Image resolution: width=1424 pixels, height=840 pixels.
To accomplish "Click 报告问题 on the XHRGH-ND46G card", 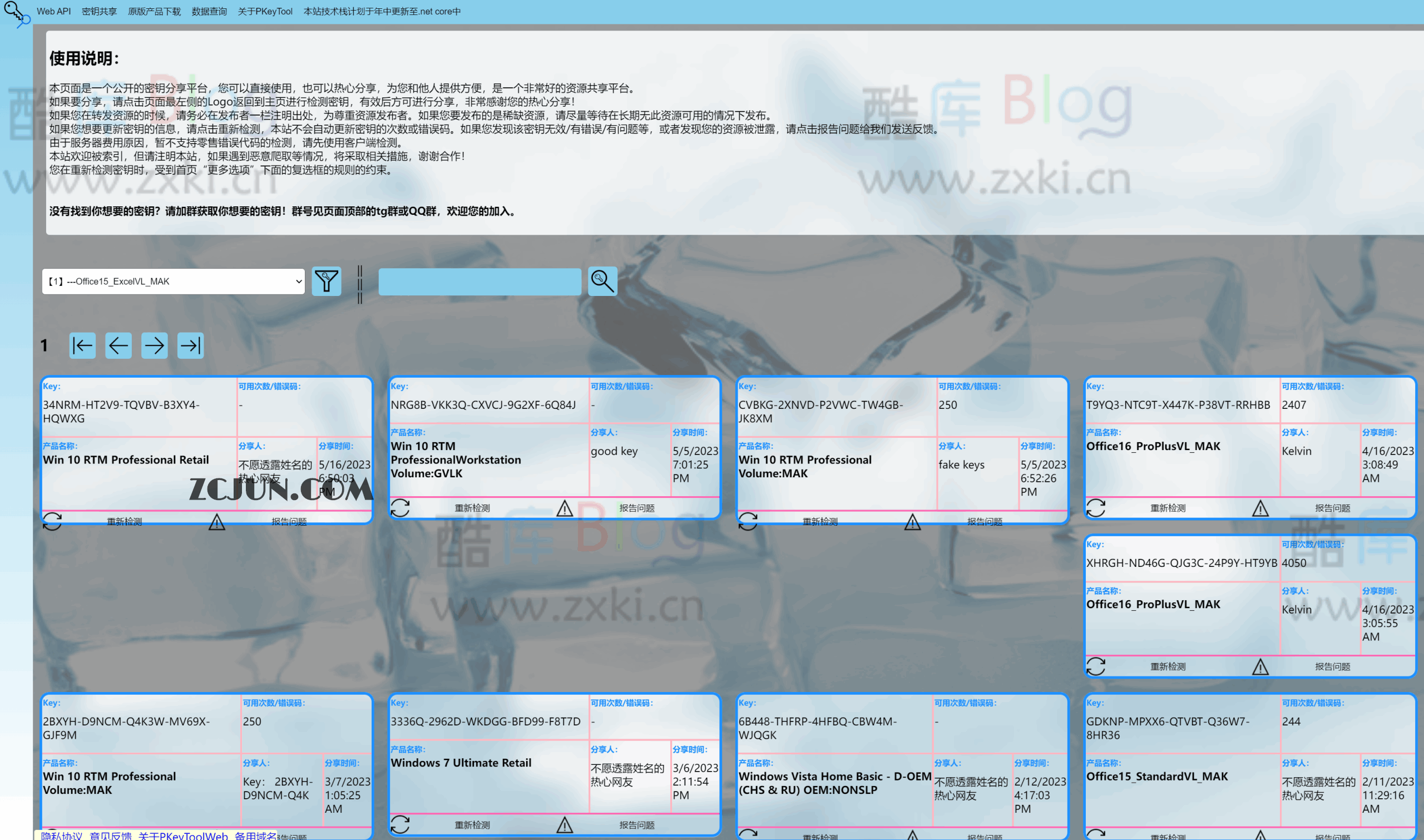I will point(1333,666).
